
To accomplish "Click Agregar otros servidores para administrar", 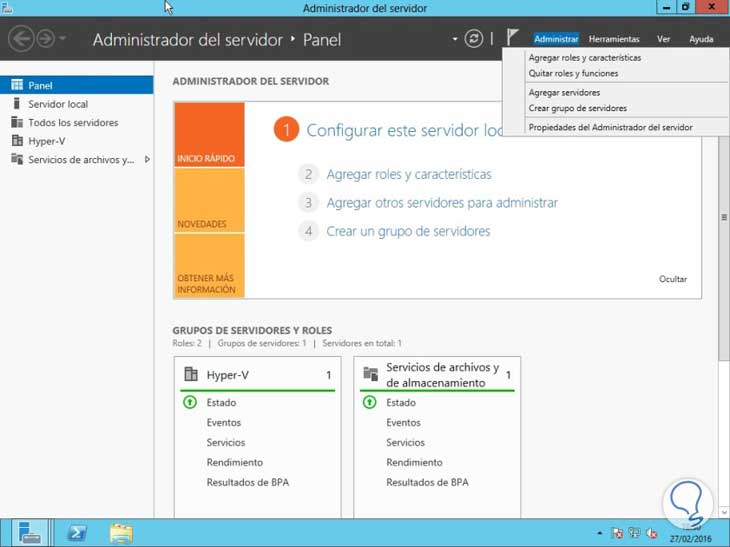I will click(442, 203).
